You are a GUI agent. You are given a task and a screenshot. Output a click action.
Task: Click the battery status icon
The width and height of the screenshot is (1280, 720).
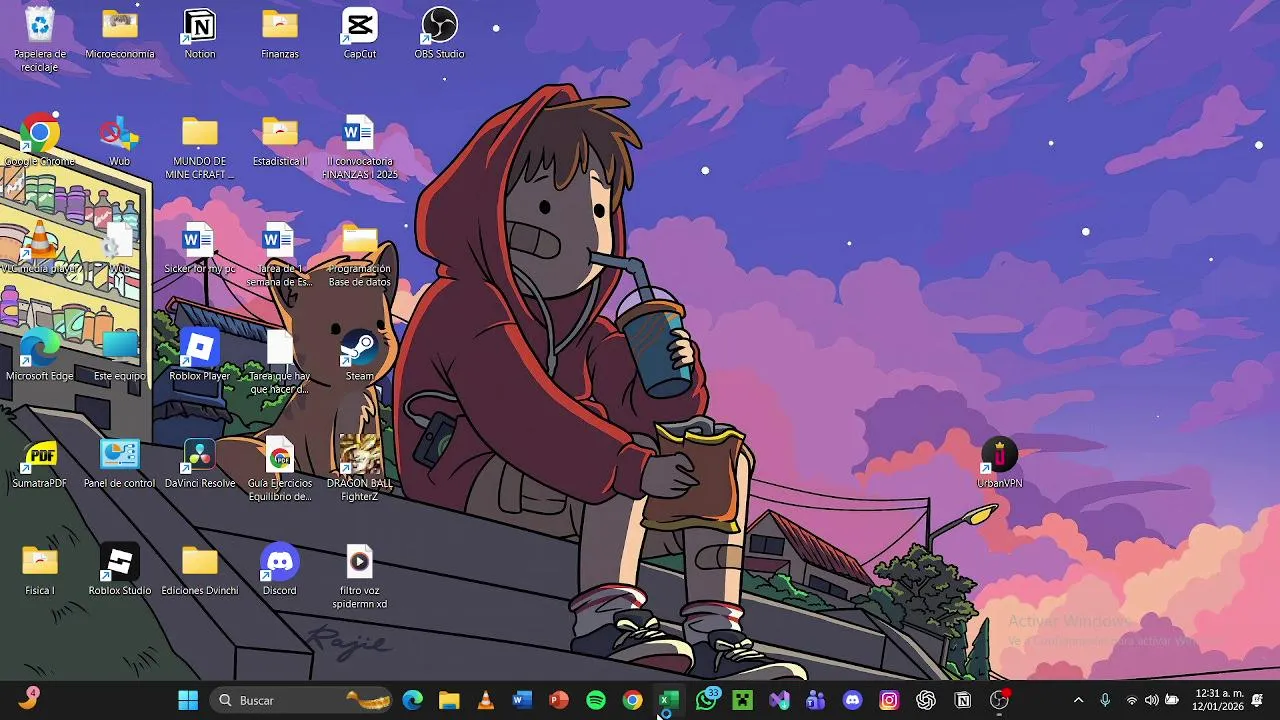coord(1172,700)
